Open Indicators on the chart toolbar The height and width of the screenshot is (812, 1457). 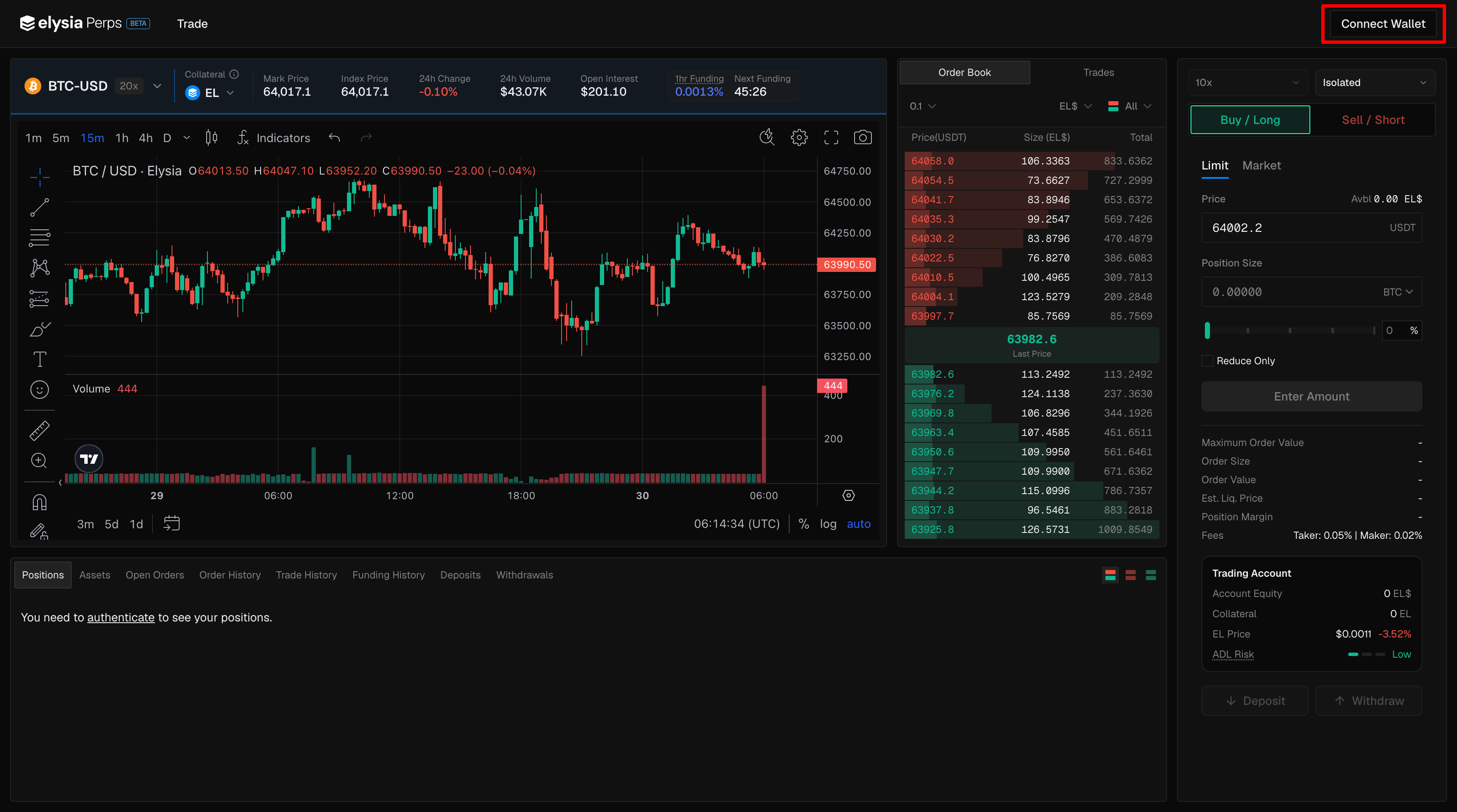pos(274,137)
